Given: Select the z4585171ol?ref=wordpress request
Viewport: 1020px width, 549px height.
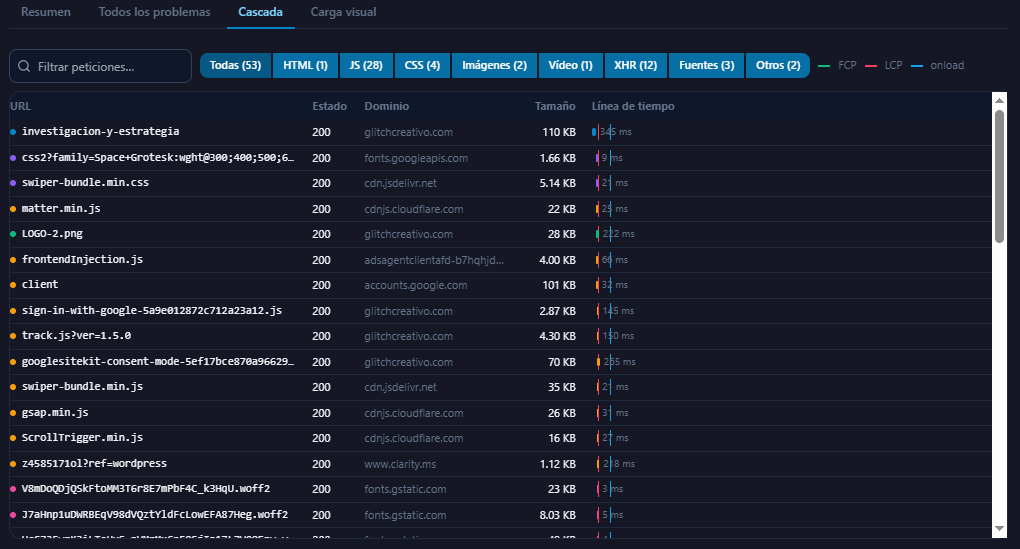Looking at the screenshot, I should 501,464.
